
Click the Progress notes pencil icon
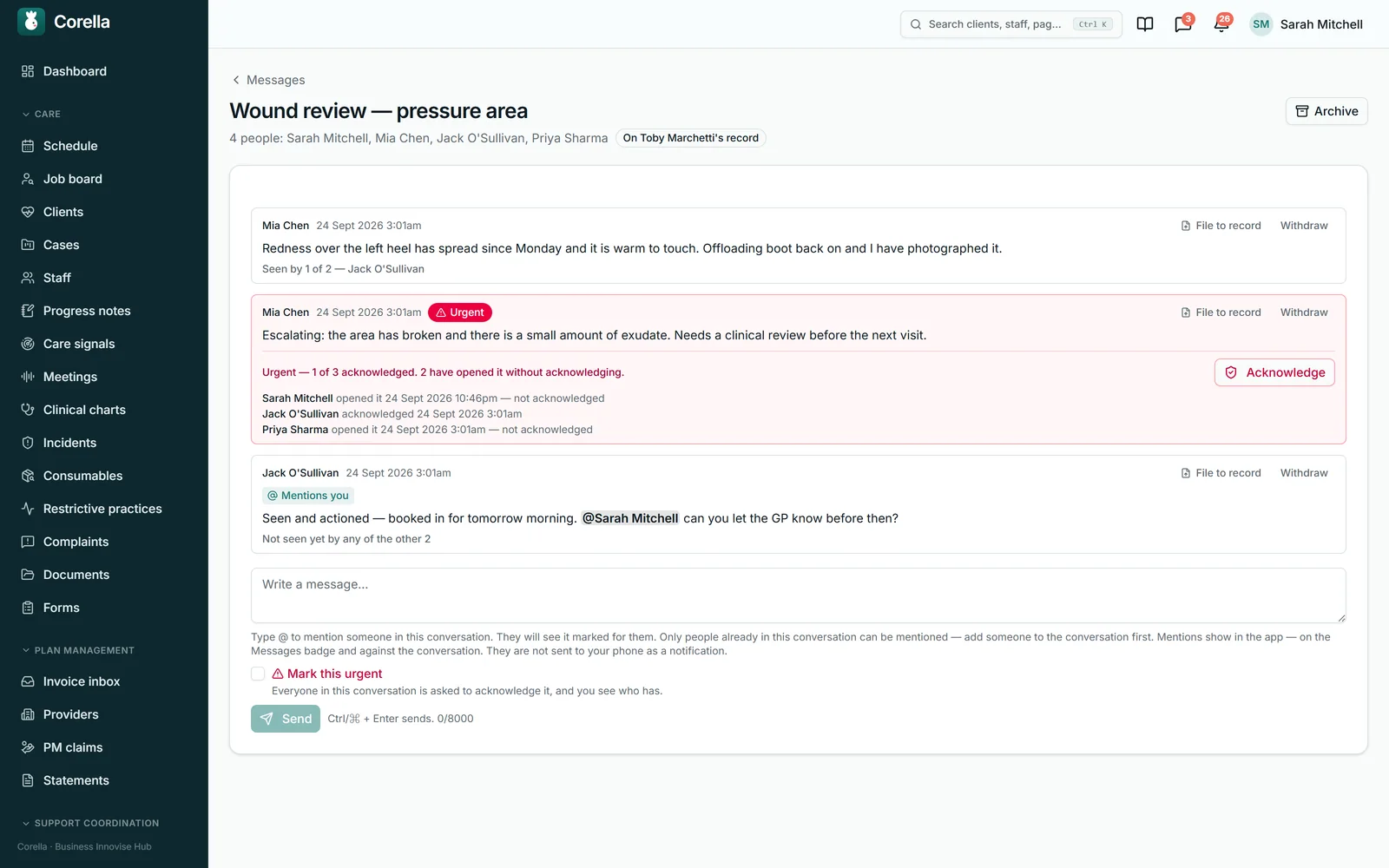[x=28, y=311]
